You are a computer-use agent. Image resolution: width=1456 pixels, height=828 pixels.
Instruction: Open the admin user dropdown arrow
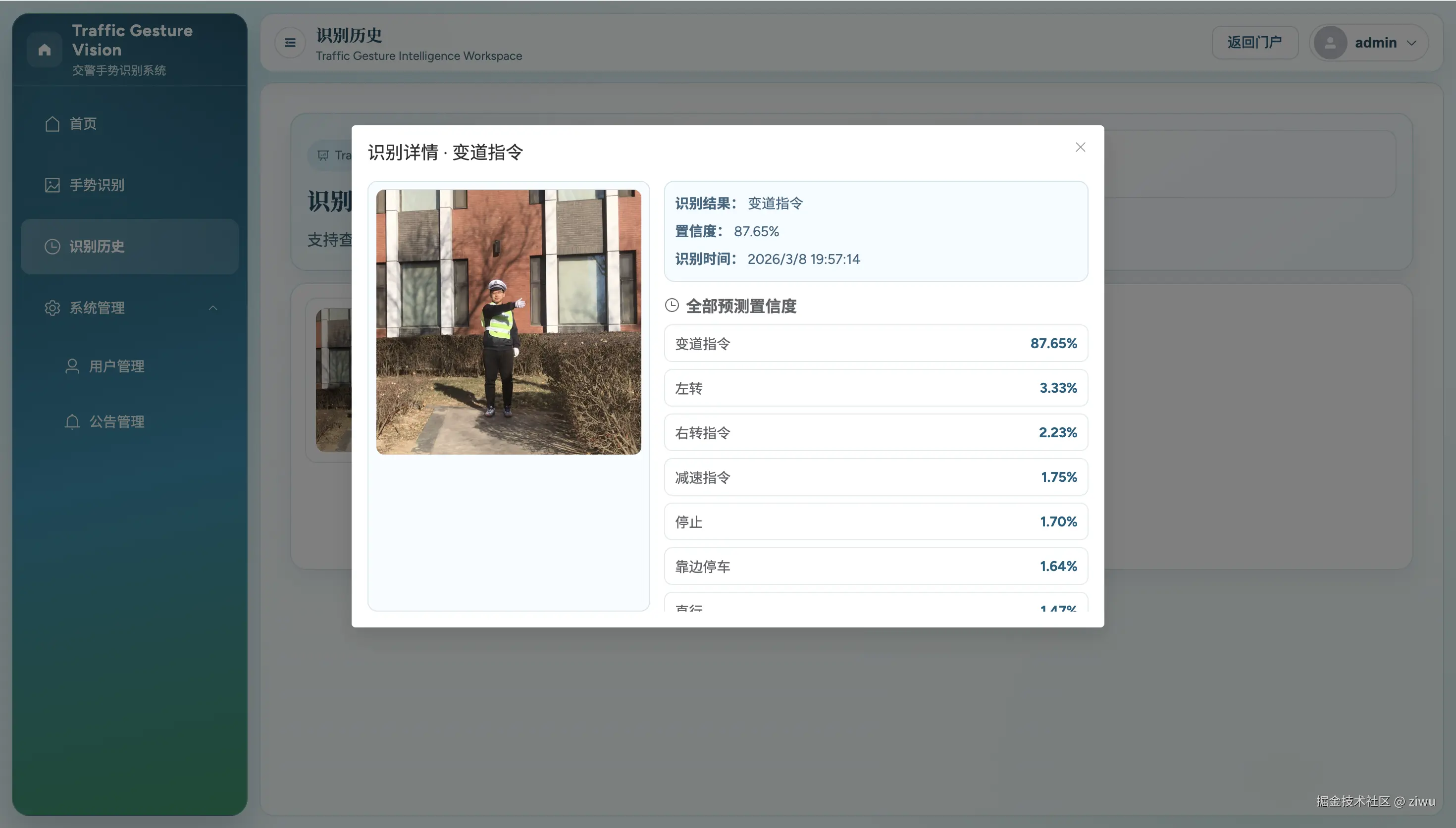point(1411,43)
